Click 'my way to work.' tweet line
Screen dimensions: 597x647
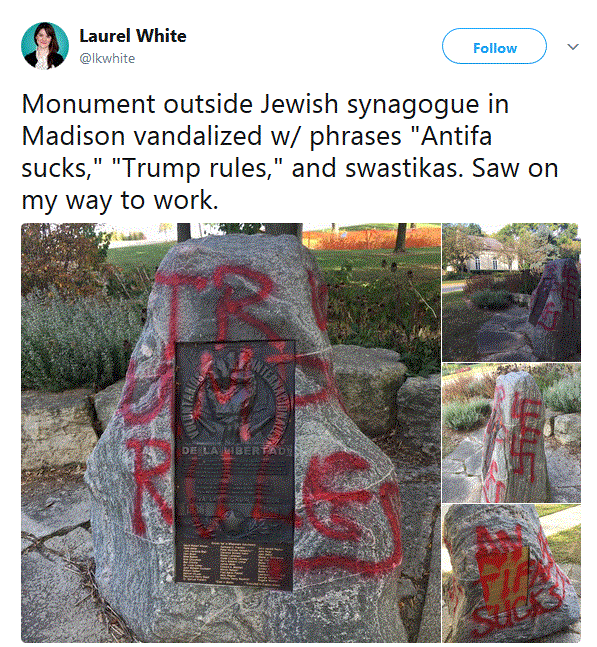tap(120, 201)
